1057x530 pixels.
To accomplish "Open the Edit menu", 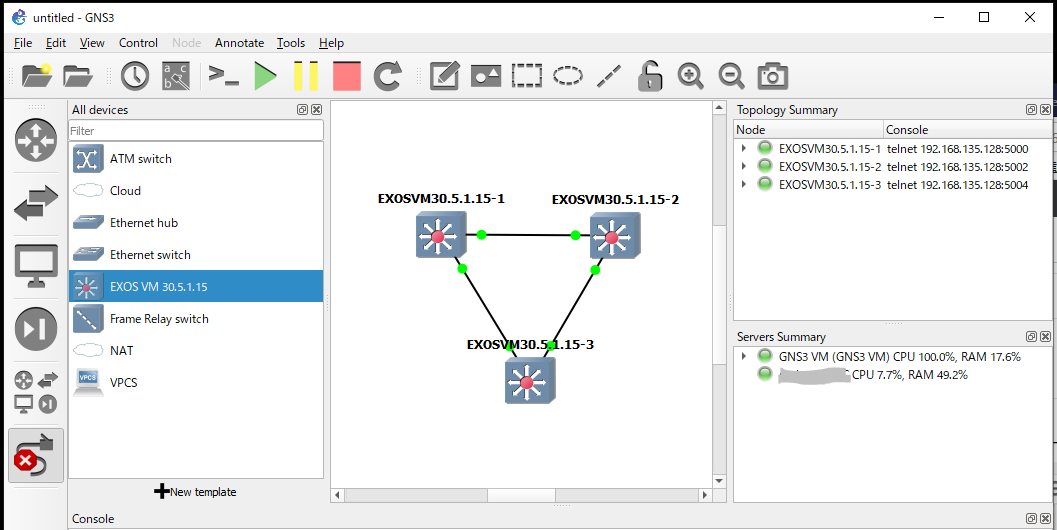I will tap(56, 42).
